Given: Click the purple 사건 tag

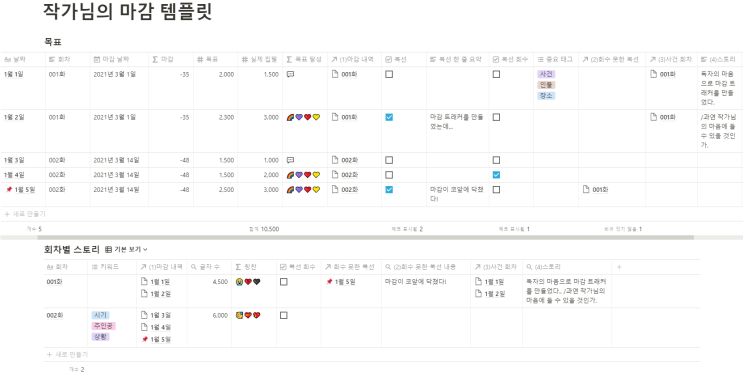Looking at the screenshot, I should [546, 74].
